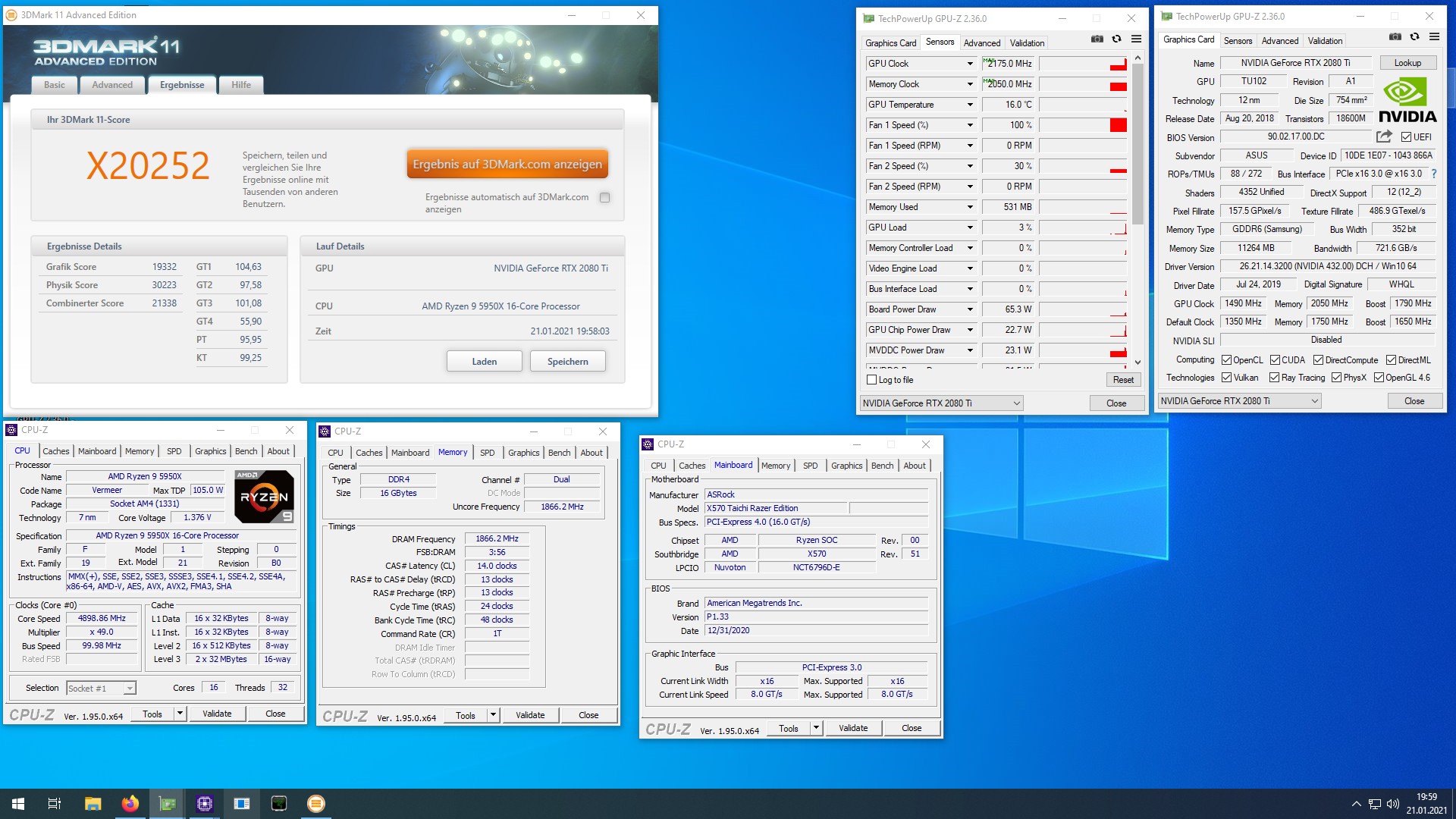Toggle the DirectML checkbox
This screenshot has height=819, width=1456.
point(1391,360)
